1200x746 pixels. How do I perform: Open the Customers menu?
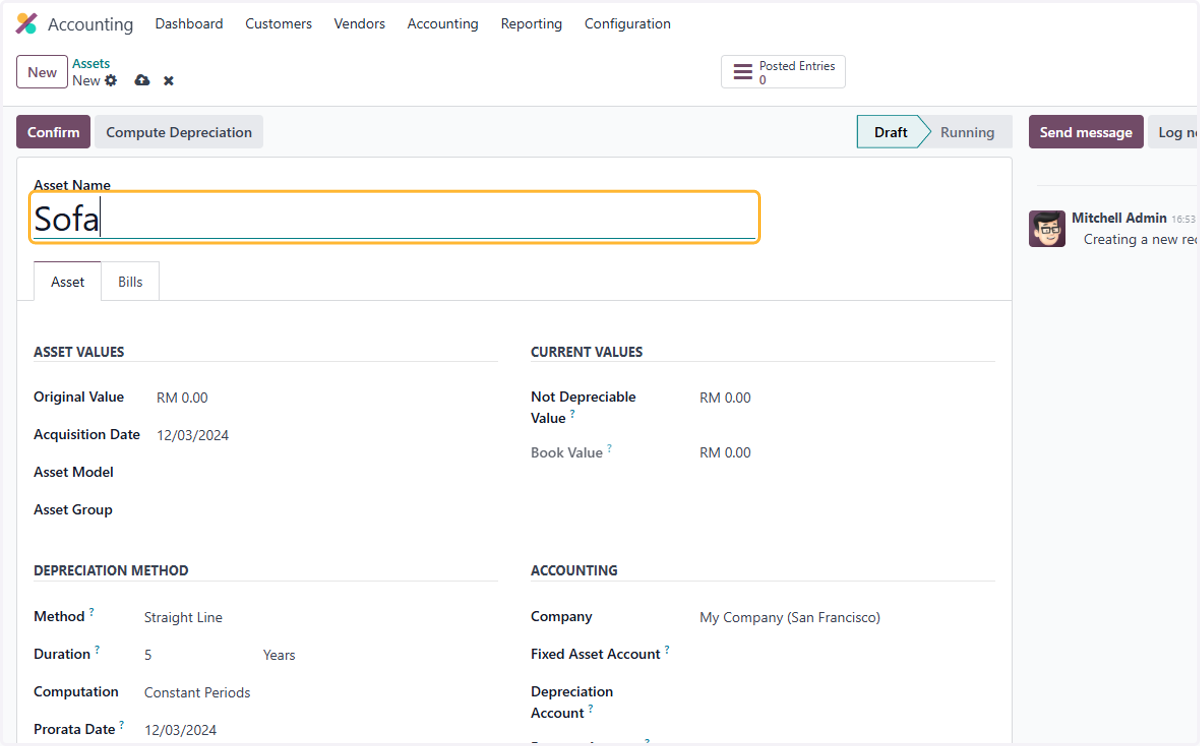click(x=279, y=24)
